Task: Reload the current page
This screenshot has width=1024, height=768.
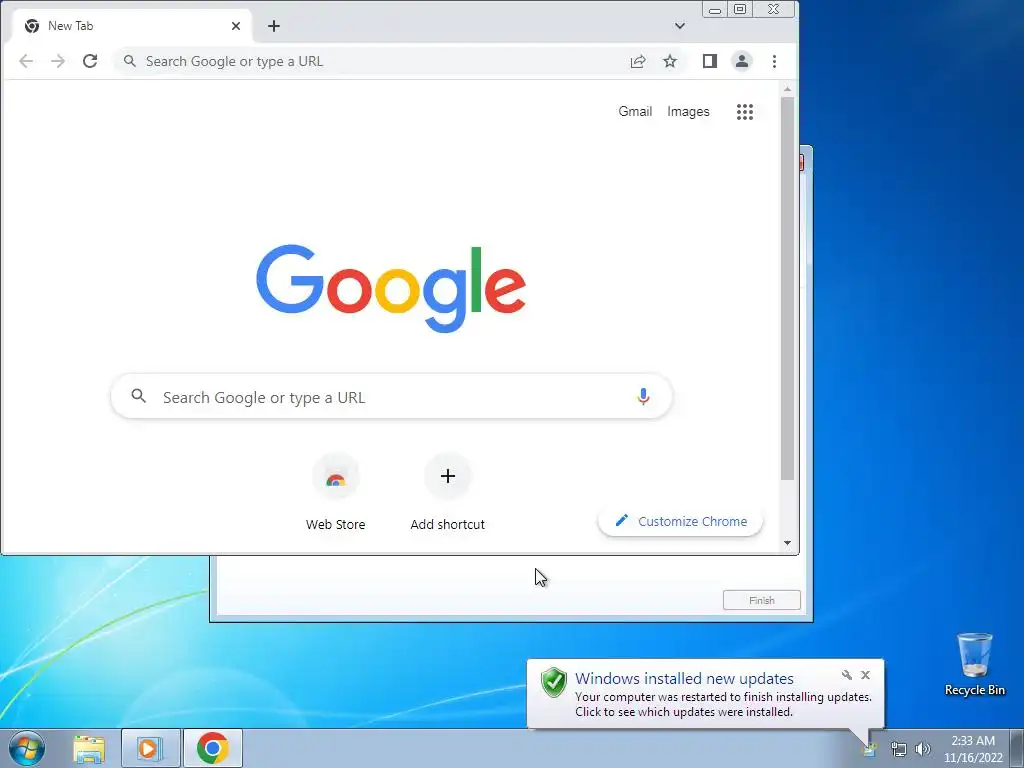Action: click(x=90, y=61)
